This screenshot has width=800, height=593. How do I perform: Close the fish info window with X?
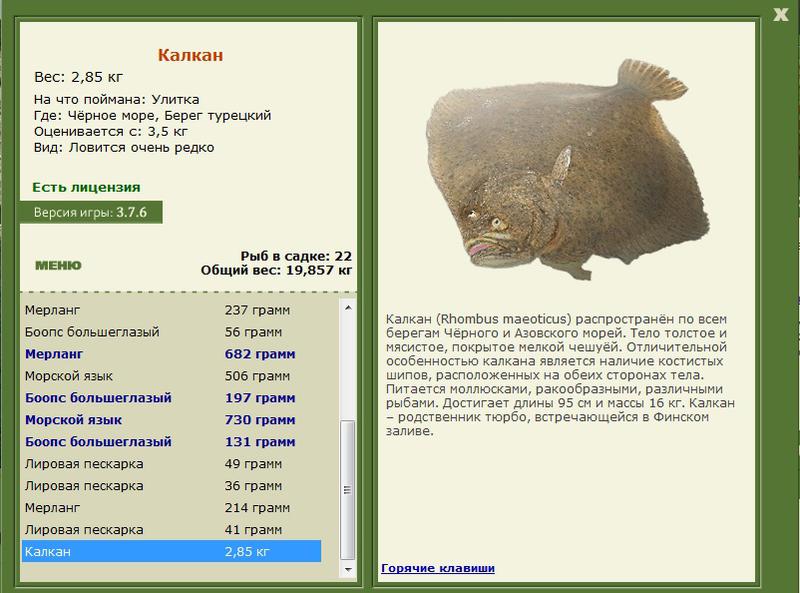[780, 13]
